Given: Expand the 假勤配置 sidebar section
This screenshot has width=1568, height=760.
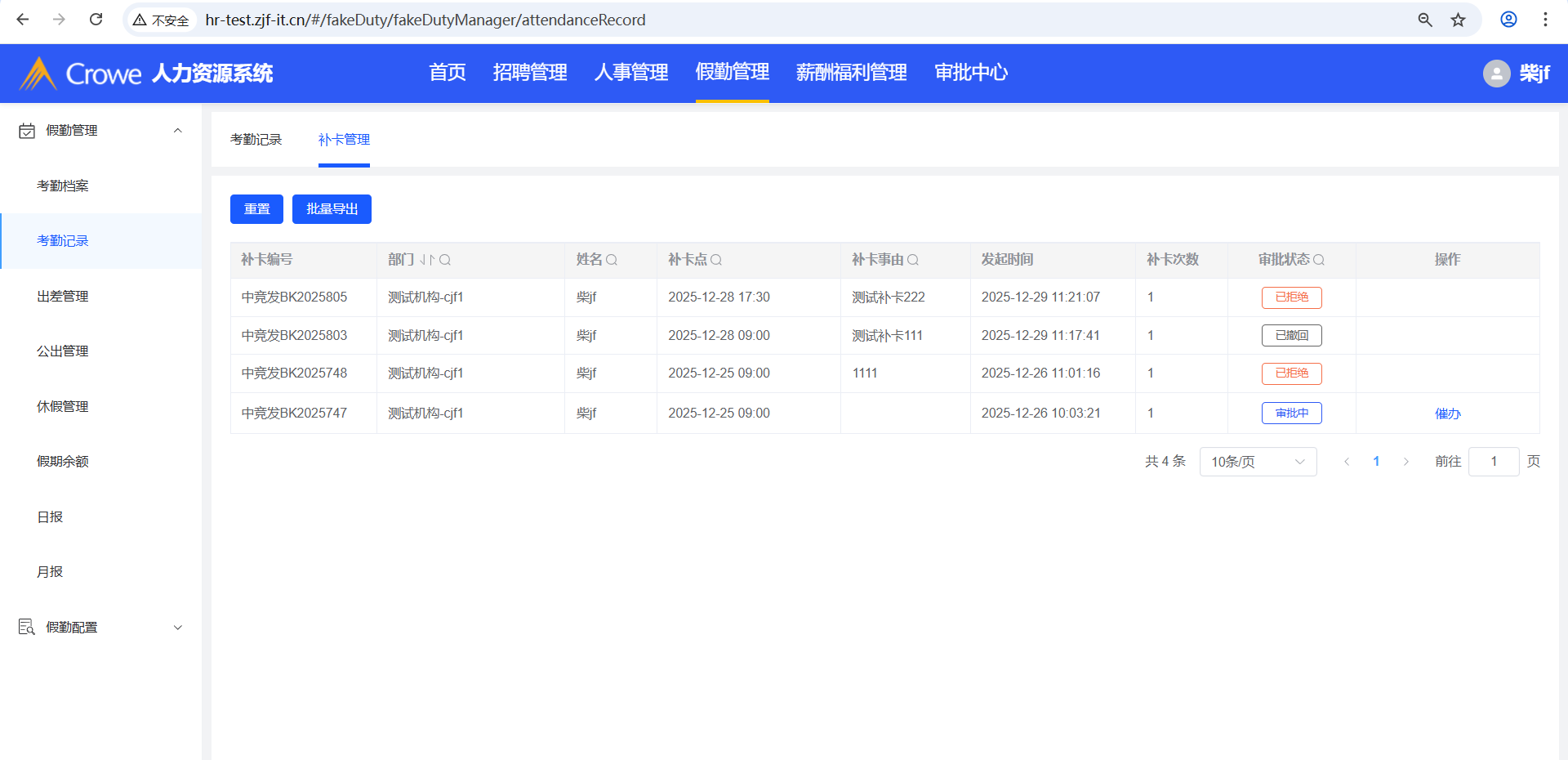Looking at the screenshot, I should pos(177,628).
